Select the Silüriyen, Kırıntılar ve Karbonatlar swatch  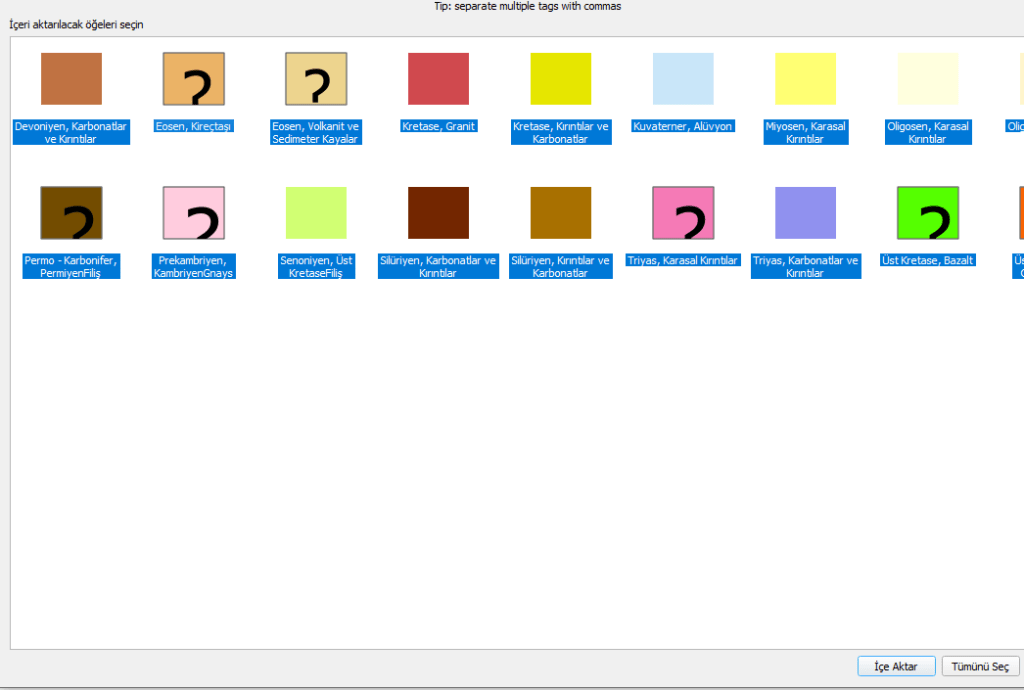pyautogui.click(x=560, y=213)
